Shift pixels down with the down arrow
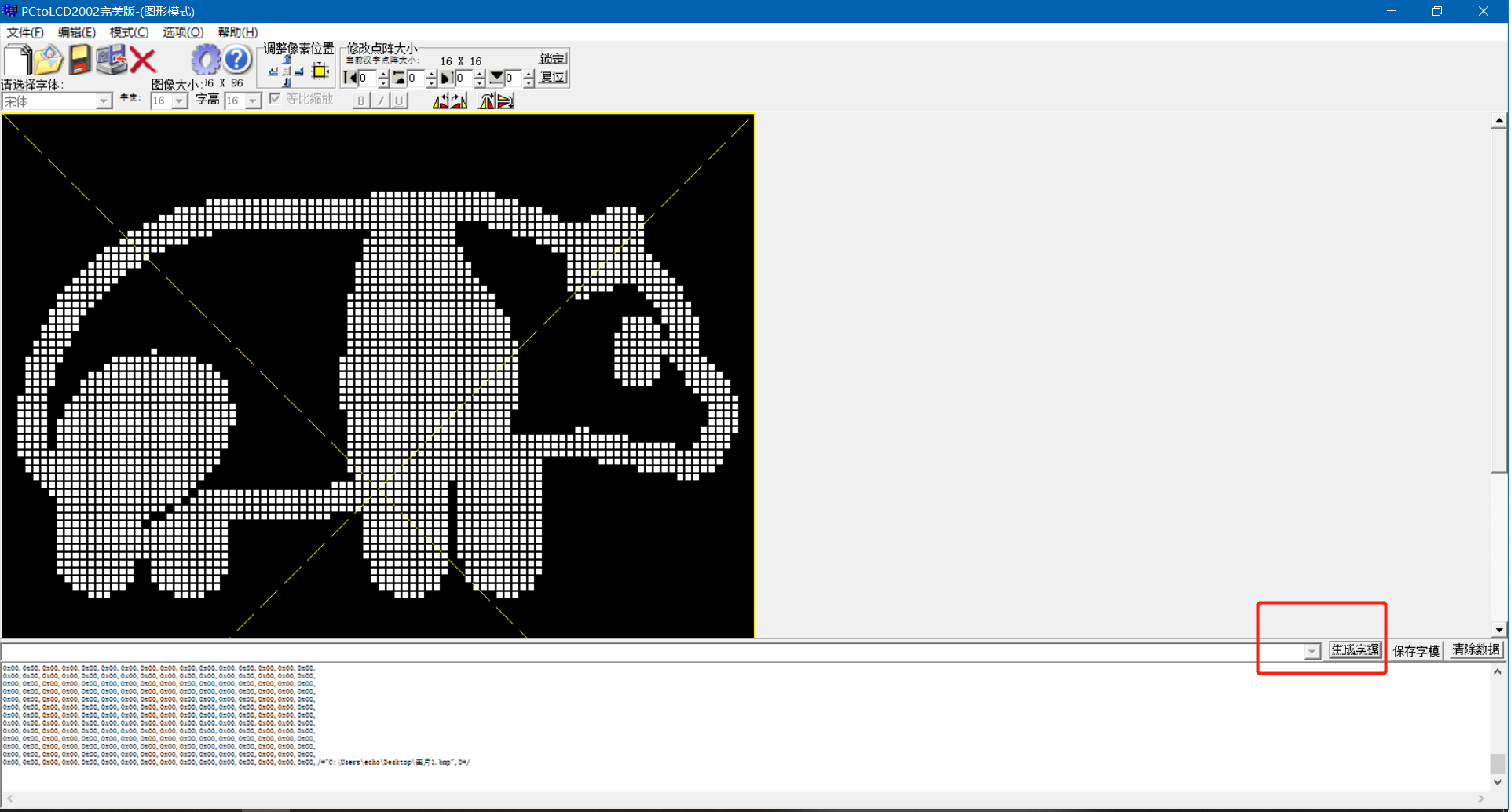1511x812 pixels. [287, 82]
